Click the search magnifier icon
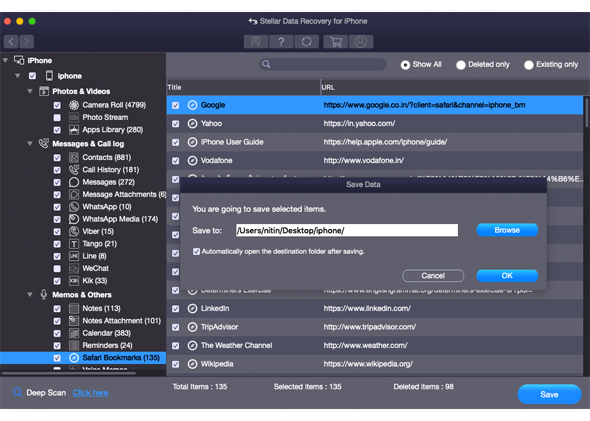This screenshot has width=590, height=421. click(x=266, y=64)
